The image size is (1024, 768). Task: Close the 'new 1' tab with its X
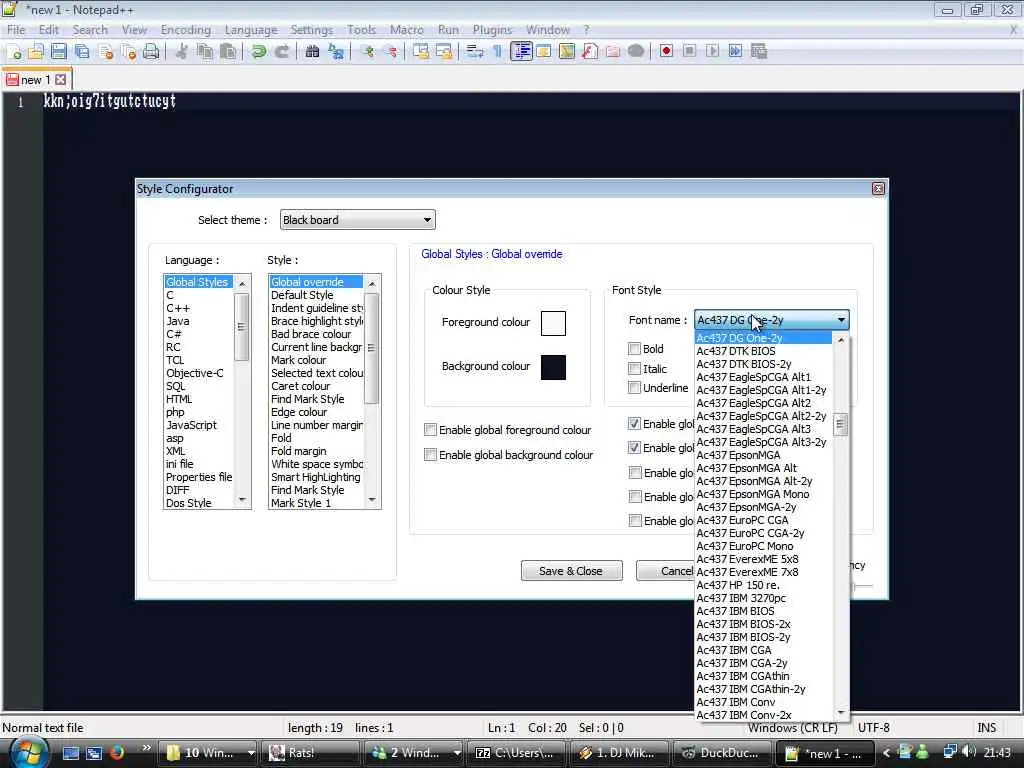pyautogui.click(x=61, y=80)
